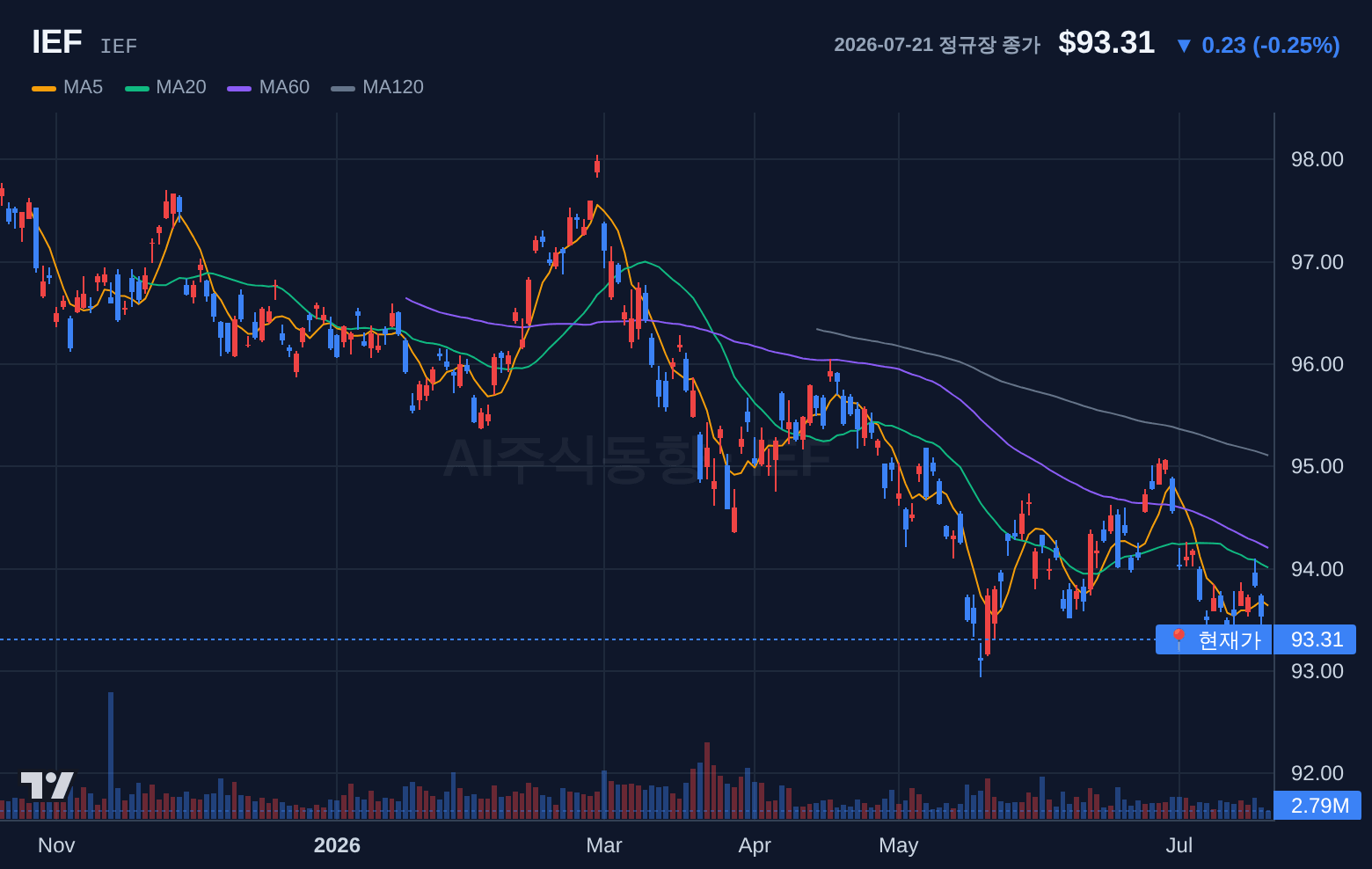Click the 94.00 price axis tick
This screenshot has width=1372, height=869.
click(1317, 569)
